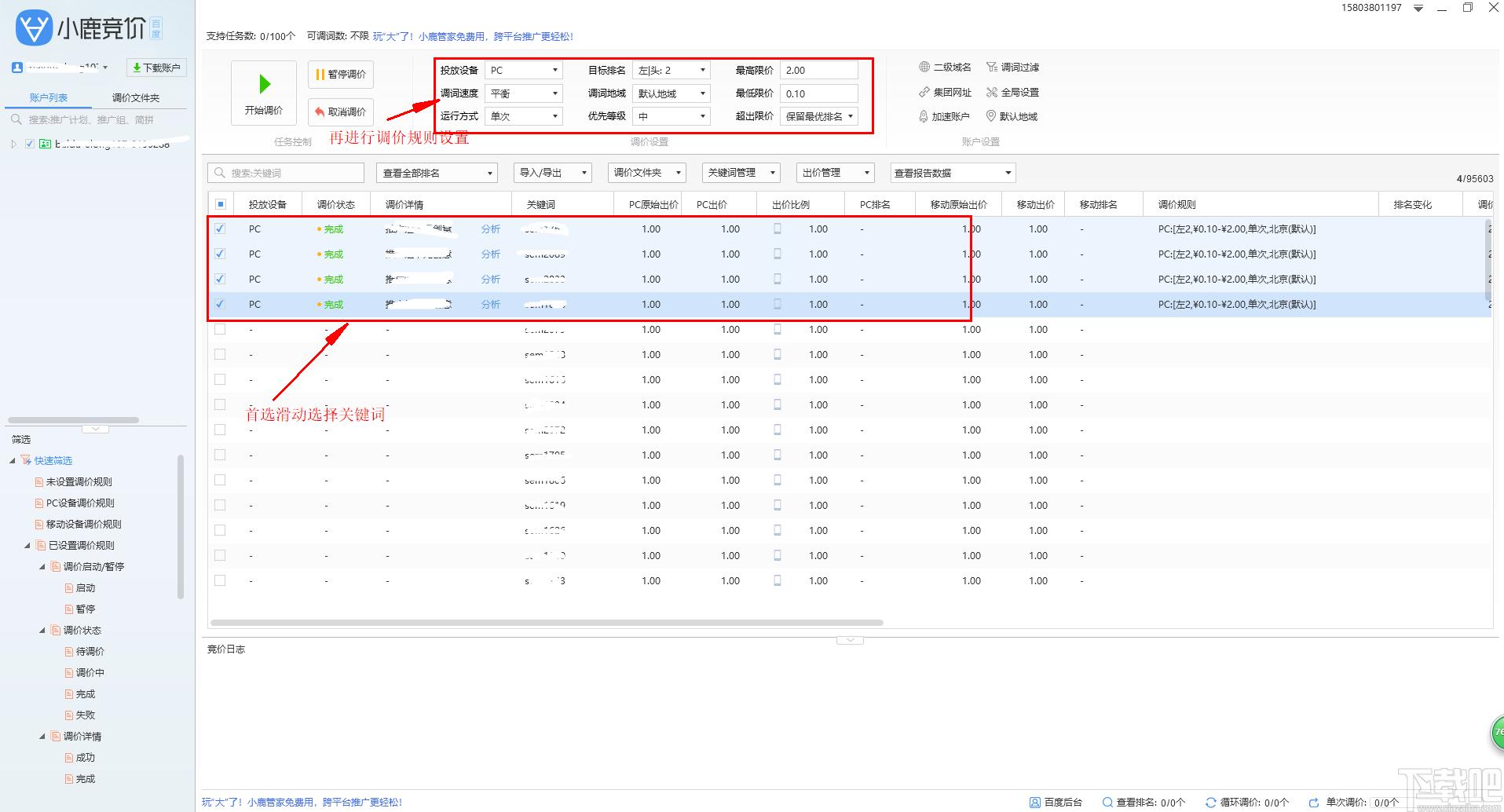The height and width of the screenshot is (812, 1504).
Task: Switch to the 账户列表 tab
Action: 49,97
